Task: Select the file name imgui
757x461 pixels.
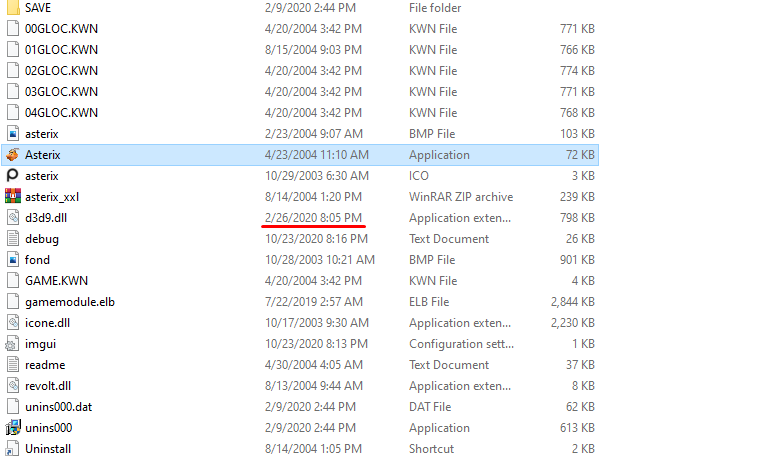Action: point(41,344)
